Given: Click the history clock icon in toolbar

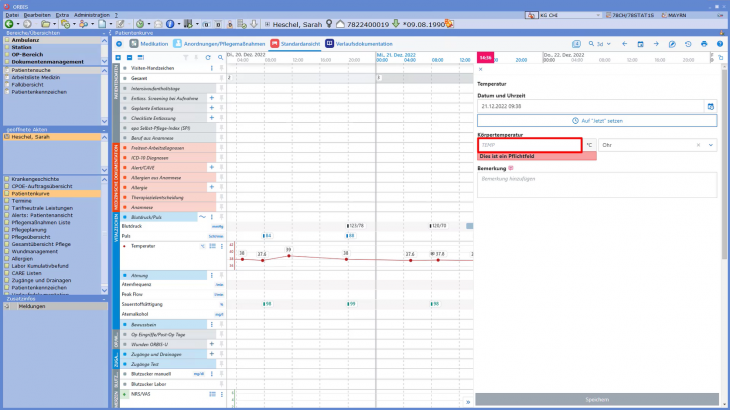Looking at the screenshot, I should [688, 44].
